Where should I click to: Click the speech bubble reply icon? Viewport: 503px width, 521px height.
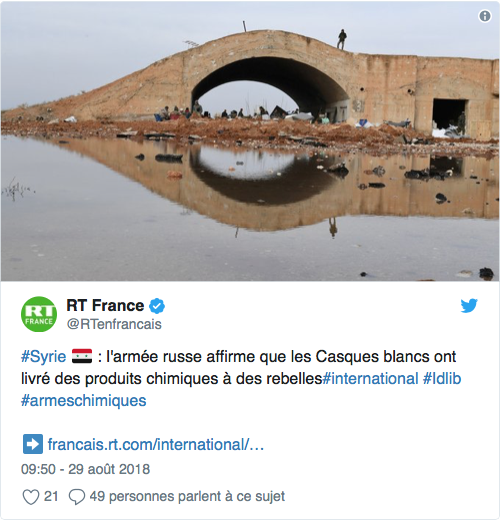click(77, 497)
